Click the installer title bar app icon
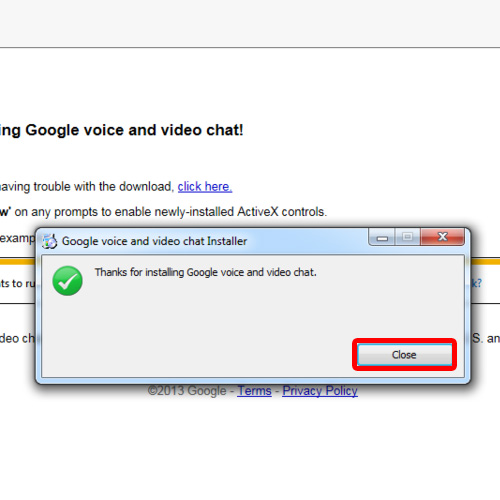 pos(50,241)
